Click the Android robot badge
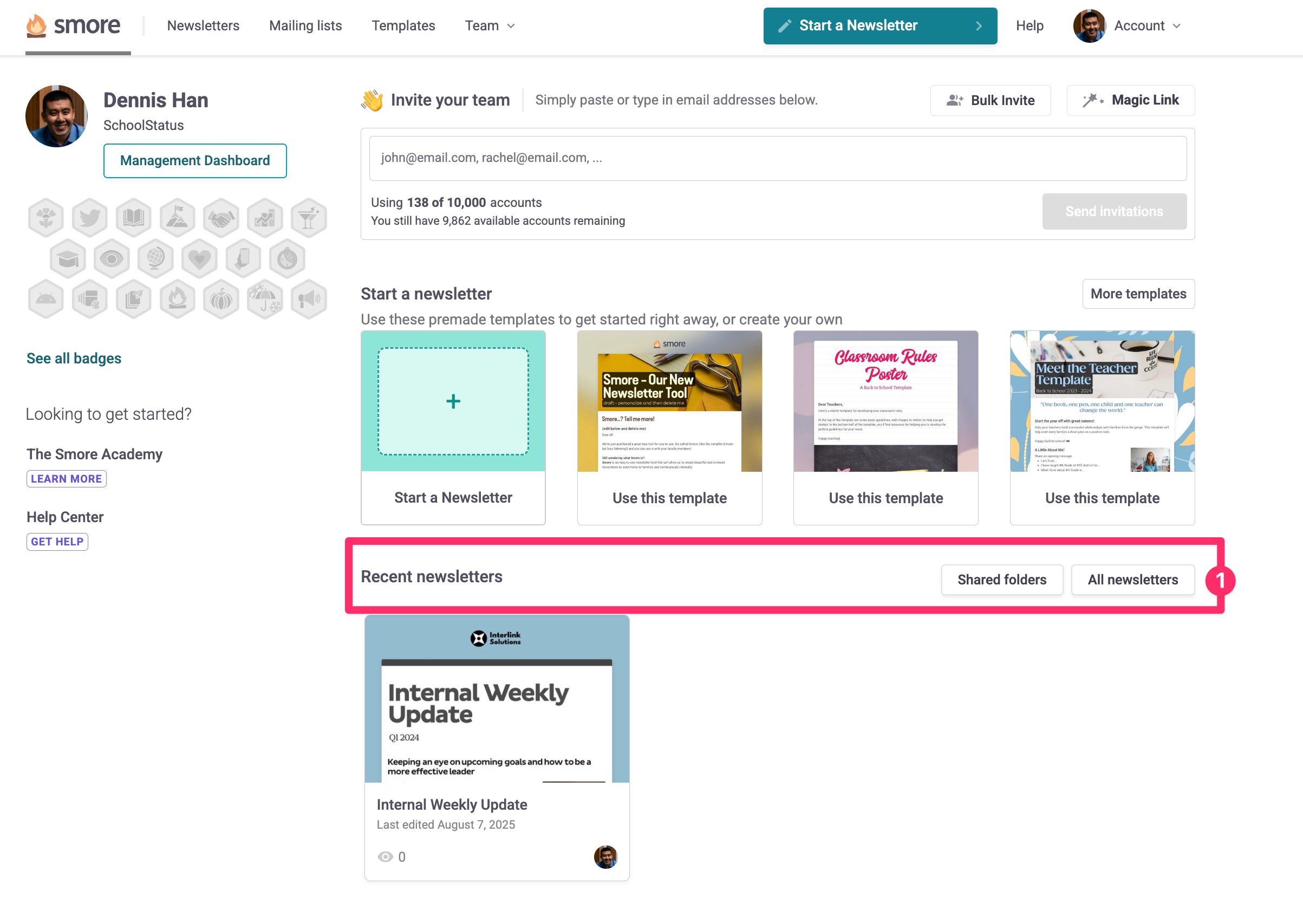 click(45, 300)
